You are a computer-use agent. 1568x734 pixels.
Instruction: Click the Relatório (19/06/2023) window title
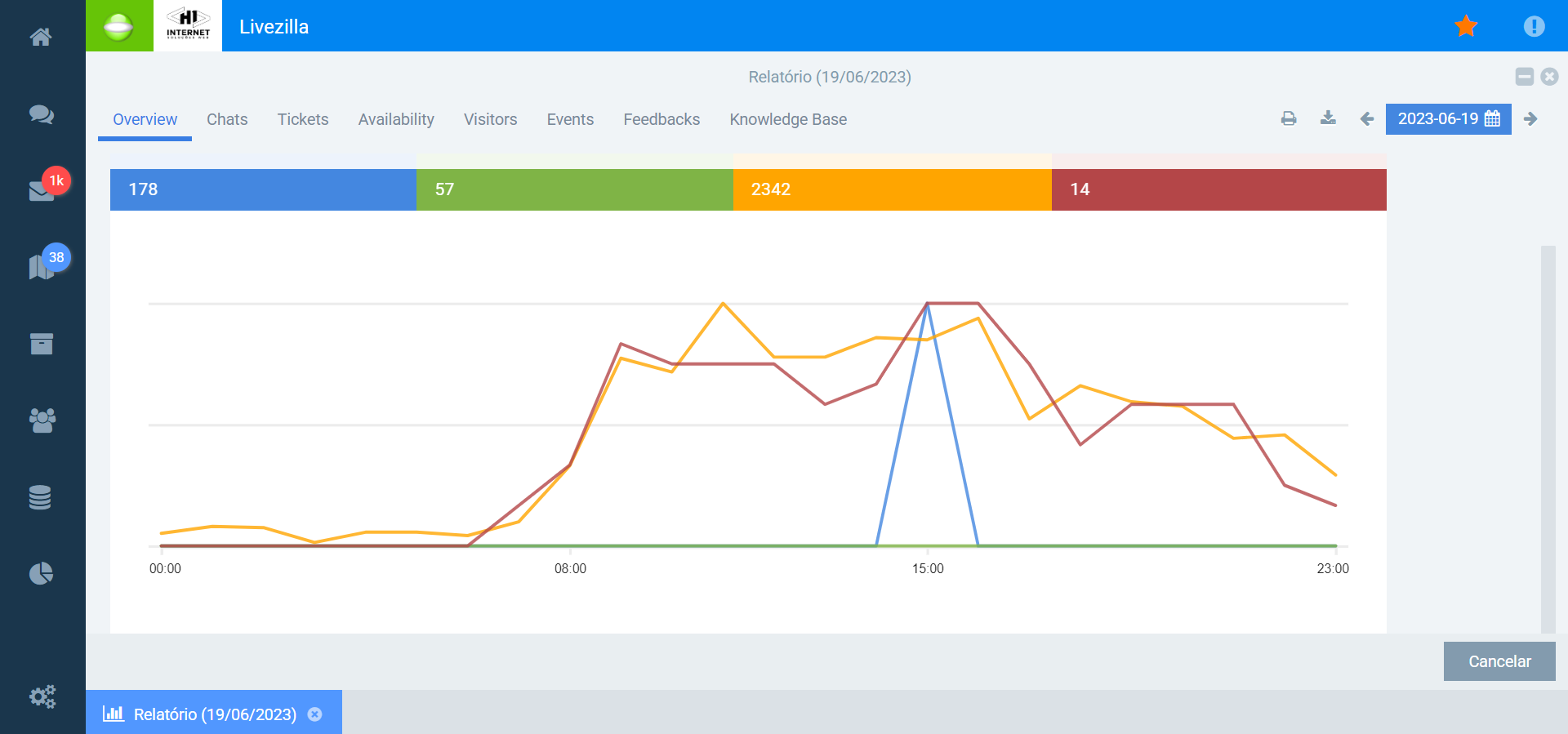830,77
